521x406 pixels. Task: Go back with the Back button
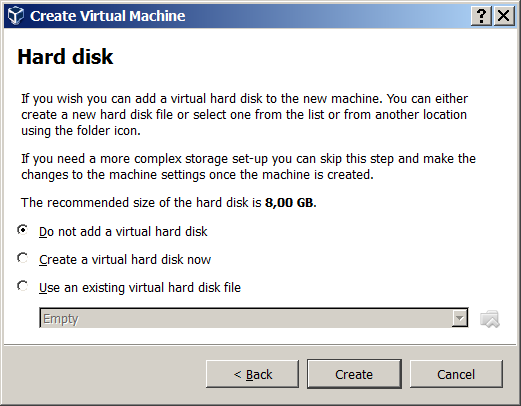(252, 374)
